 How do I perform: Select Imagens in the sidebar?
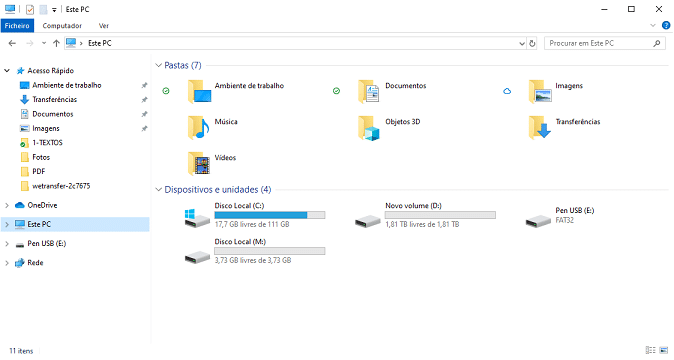coord(46,128)
